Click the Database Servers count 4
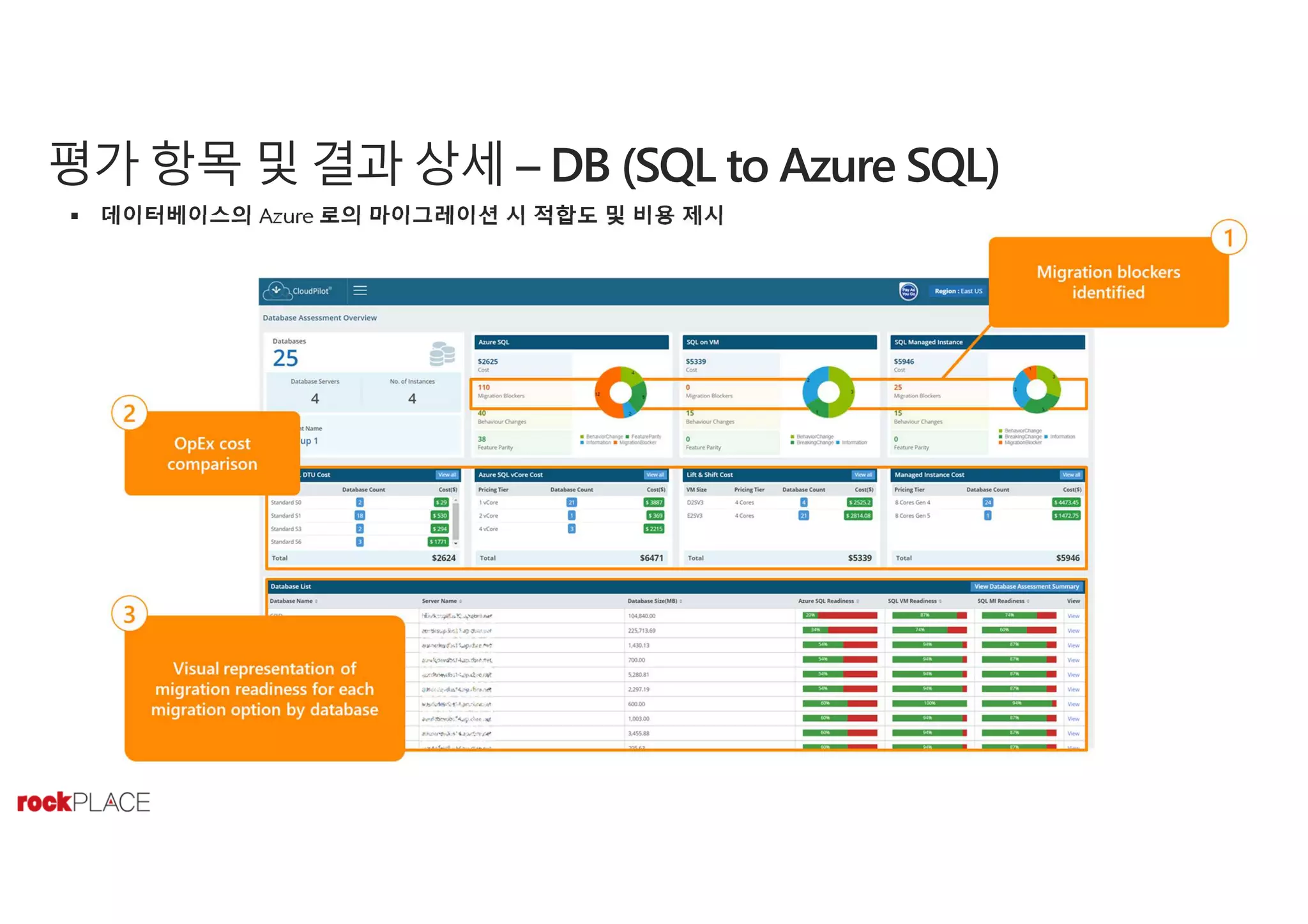 coord(315,398)
